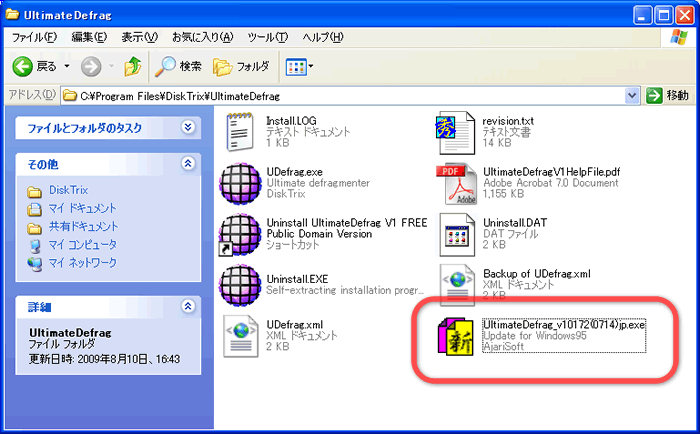Image resolution: width=700 pixels, height=434 pixels.
Task: Click the My Computer icon in sidebar
Action: pyautogui.click(x=34, y=246)
